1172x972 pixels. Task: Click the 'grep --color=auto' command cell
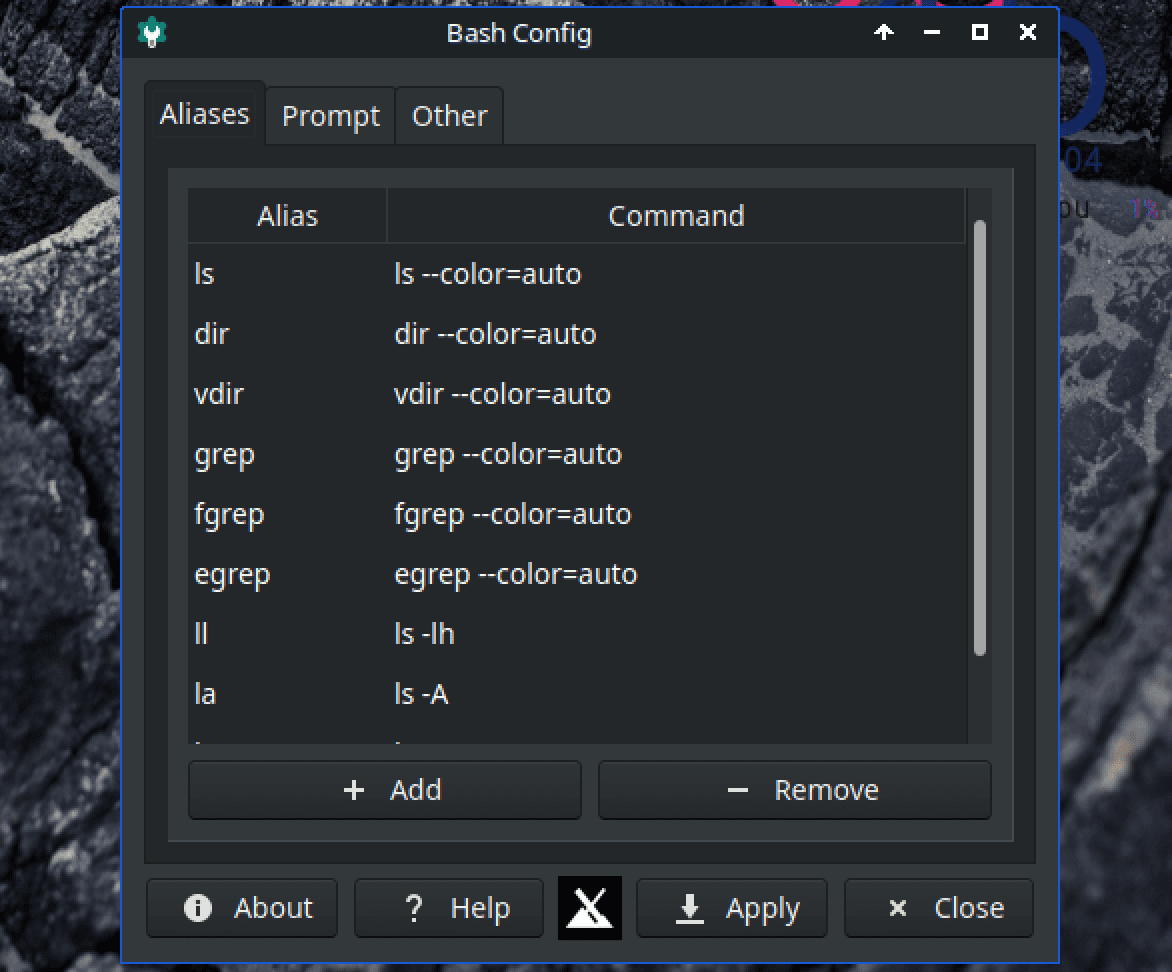click(x=676, y=454)
